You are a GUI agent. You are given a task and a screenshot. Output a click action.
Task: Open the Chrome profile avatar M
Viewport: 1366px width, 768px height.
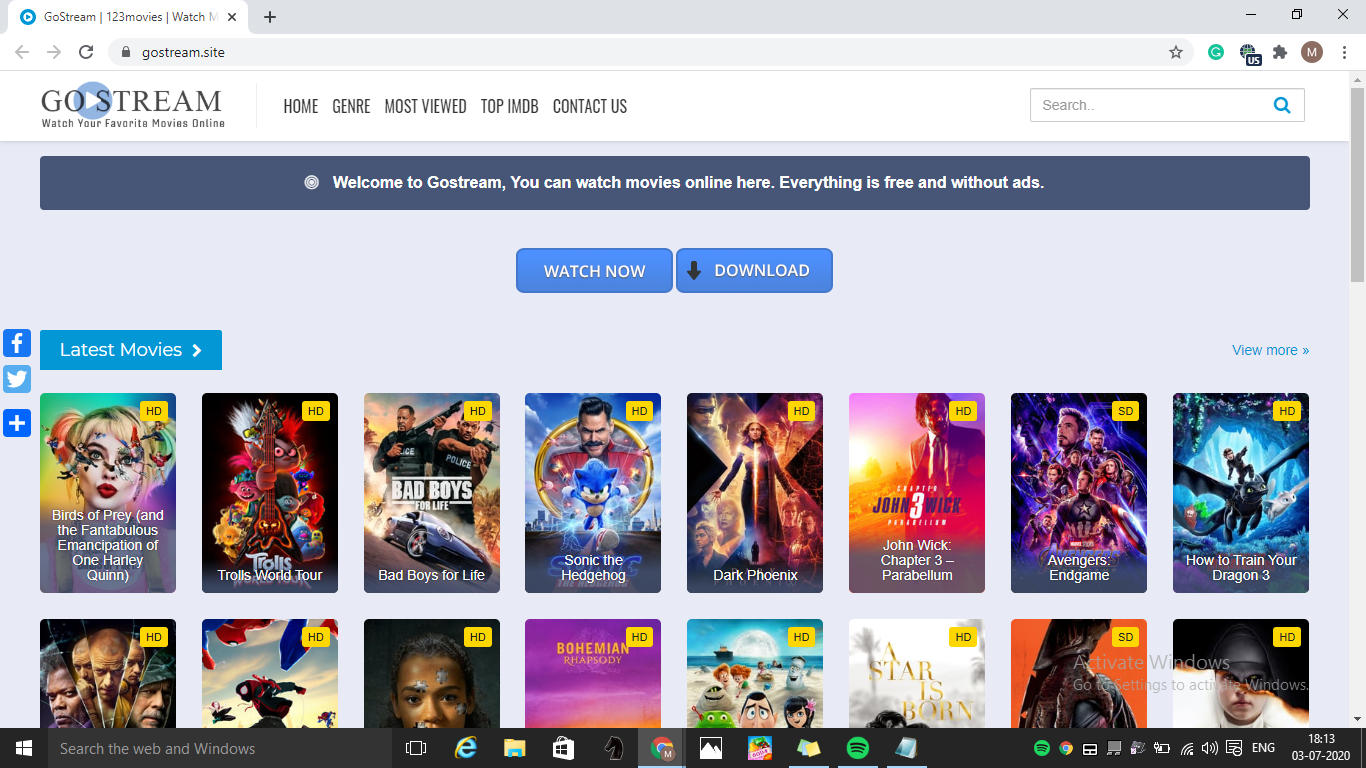point(1312,52)
